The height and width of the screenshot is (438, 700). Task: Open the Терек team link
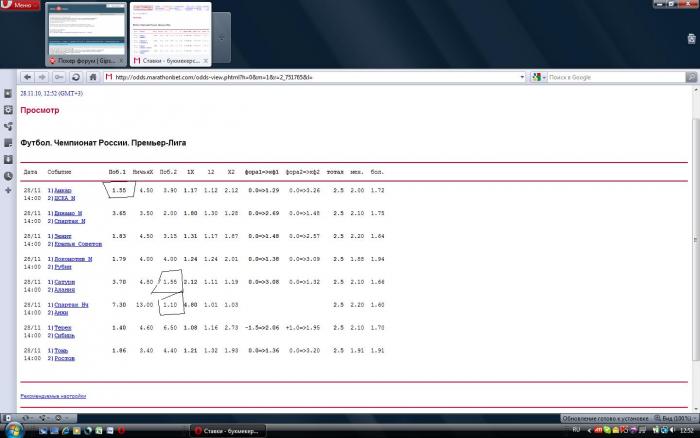coord(63,328)
